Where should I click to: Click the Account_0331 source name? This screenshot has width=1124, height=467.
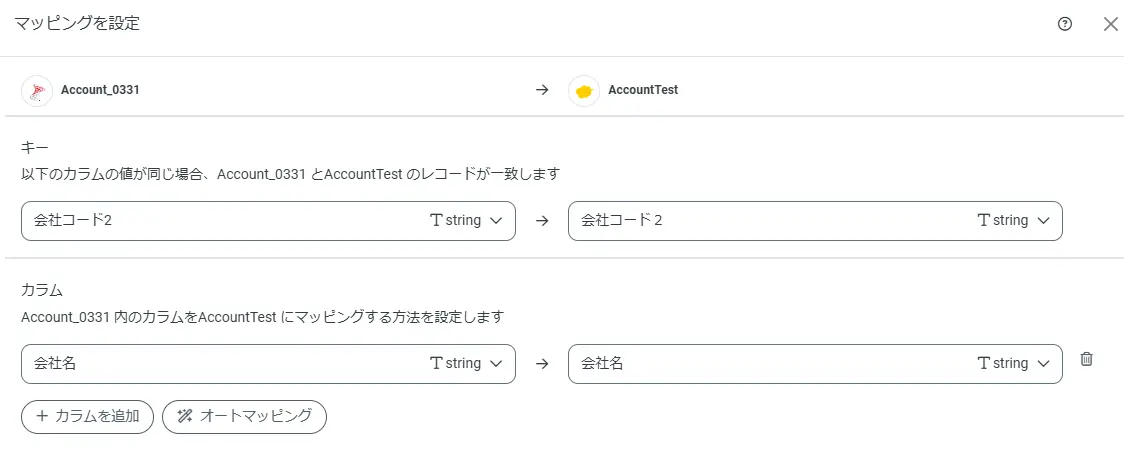[100, 90]
